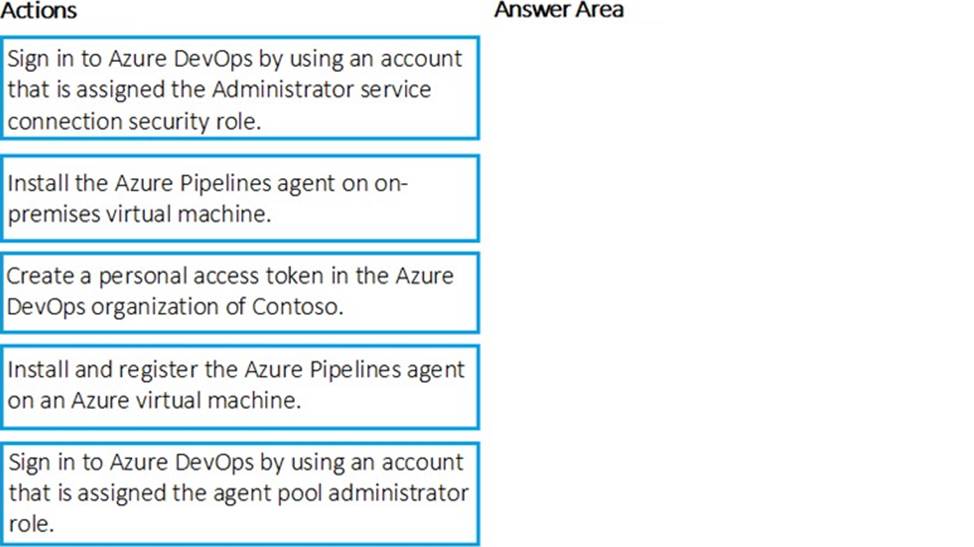The width and height of the screenshot is (974, 547).
Task: Click the Actions heading
Action: 39,11
